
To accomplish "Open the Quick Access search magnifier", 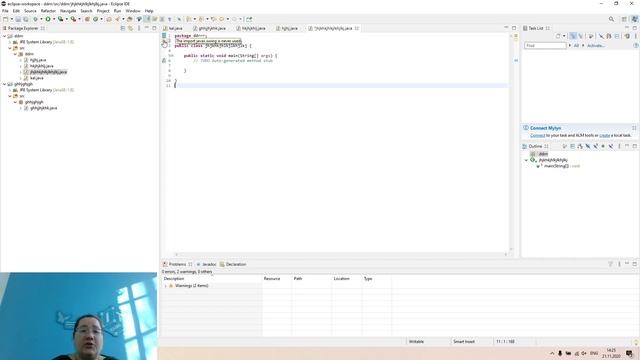I will [611, 19].
